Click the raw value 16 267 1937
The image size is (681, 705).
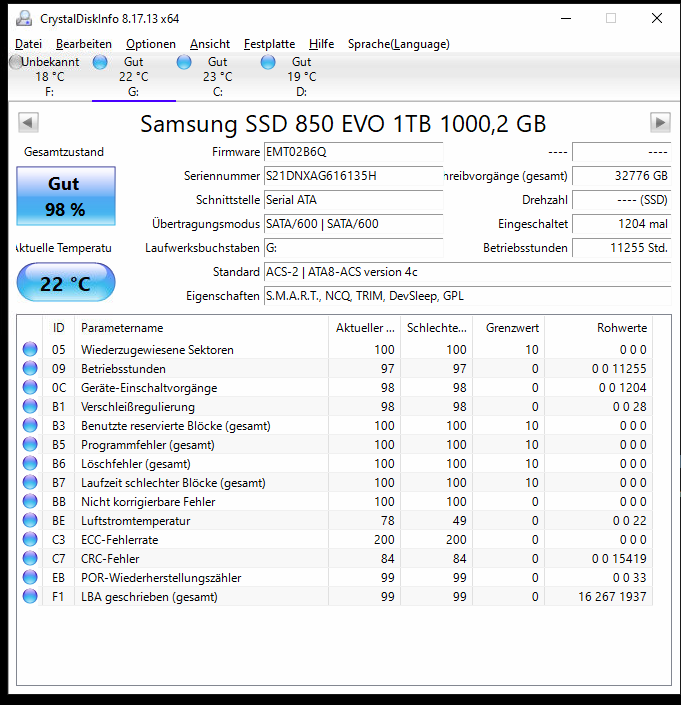coord(612,597)
